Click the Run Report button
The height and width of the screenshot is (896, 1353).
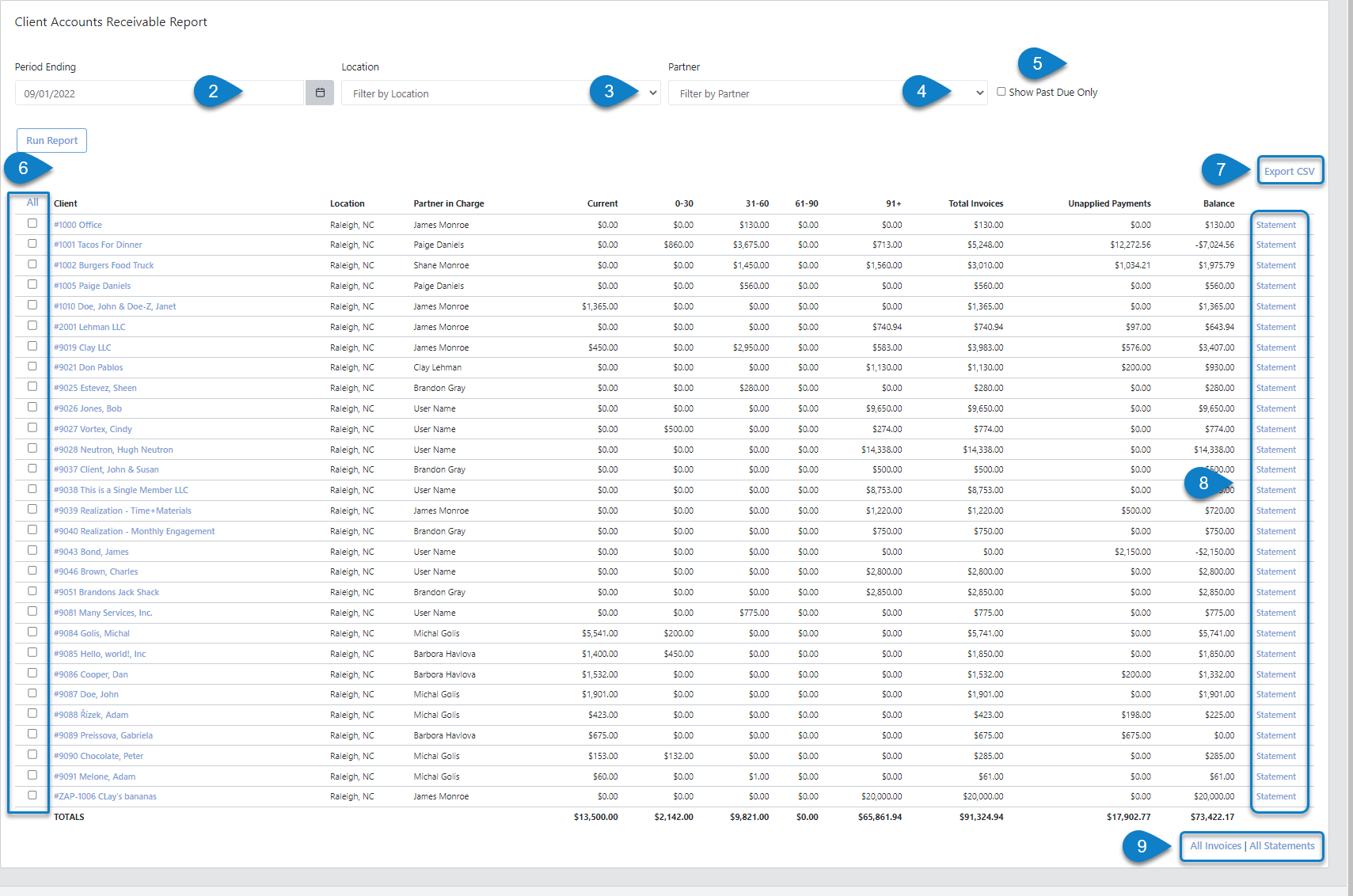[51, 140]
